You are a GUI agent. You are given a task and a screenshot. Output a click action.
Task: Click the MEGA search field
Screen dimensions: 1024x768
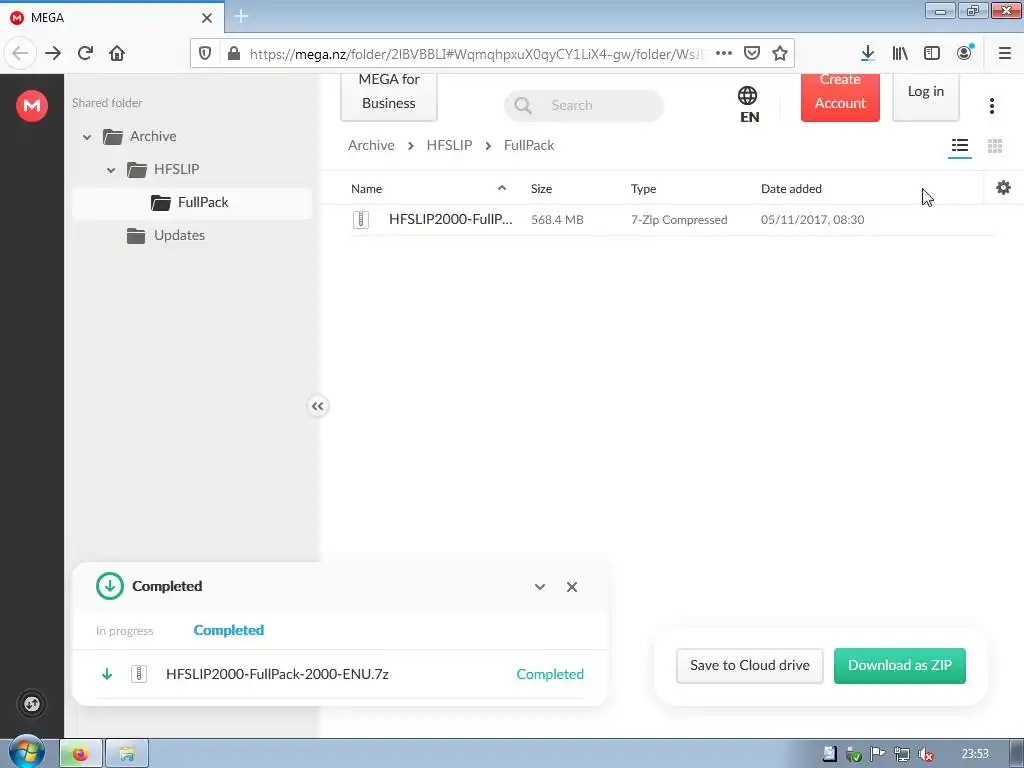pyautogui.click(x=584, y=105)
